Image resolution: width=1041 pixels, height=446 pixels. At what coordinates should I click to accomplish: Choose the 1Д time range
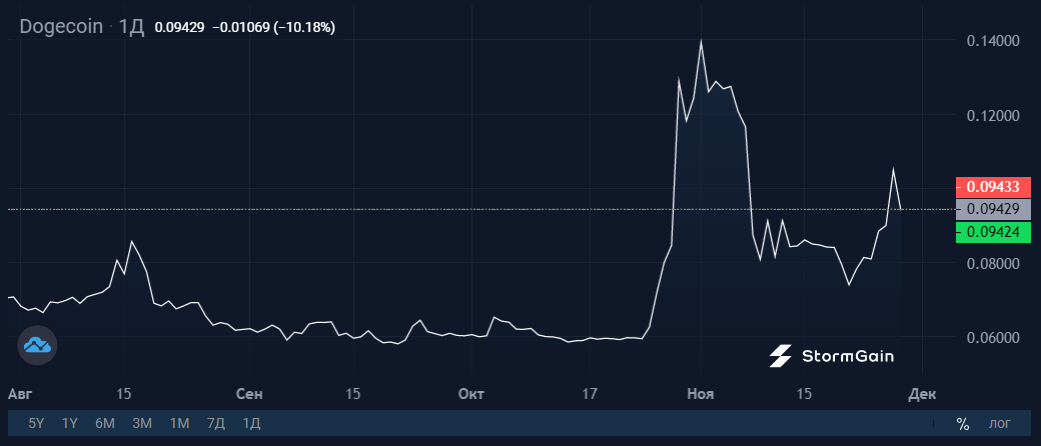pyautogui.click(x=252, y=423)
